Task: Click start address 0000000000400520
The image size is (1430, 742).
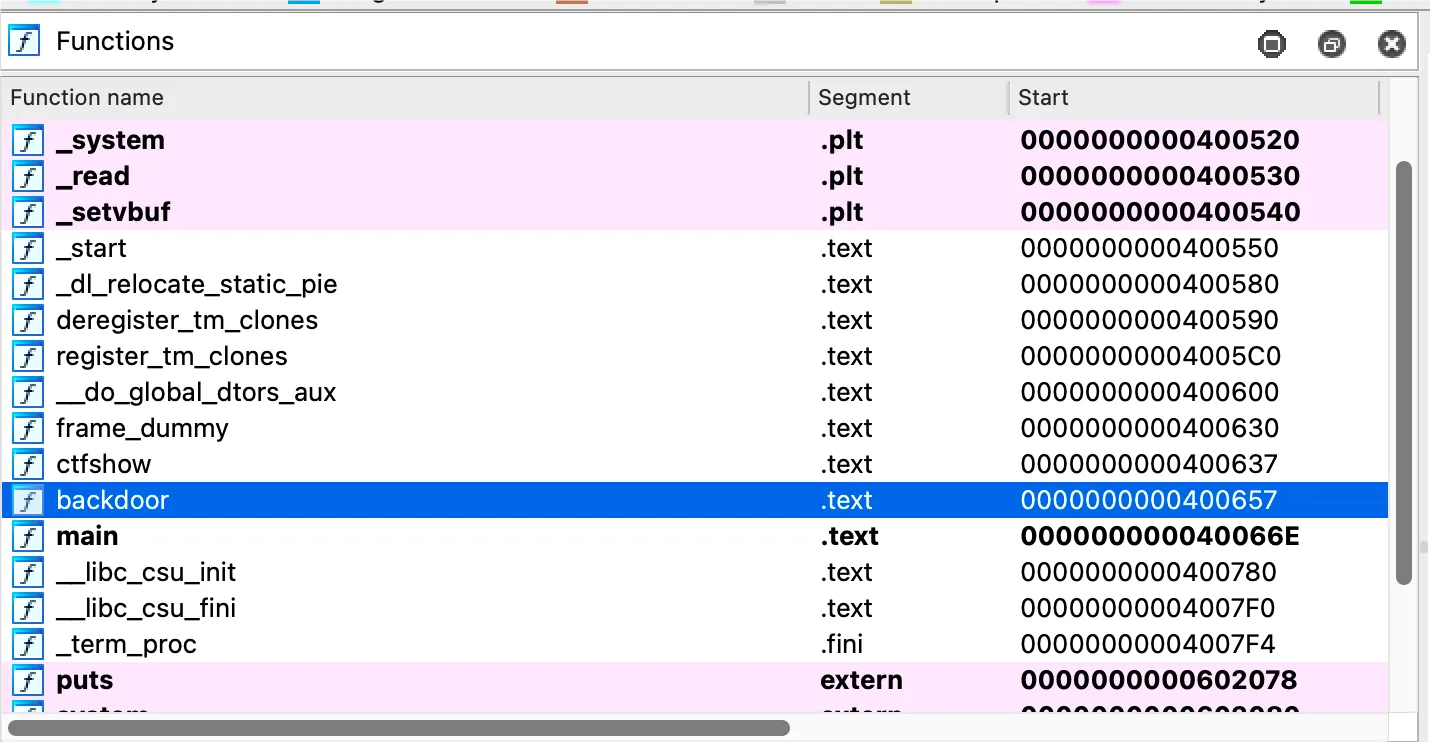Action: 1160,141
